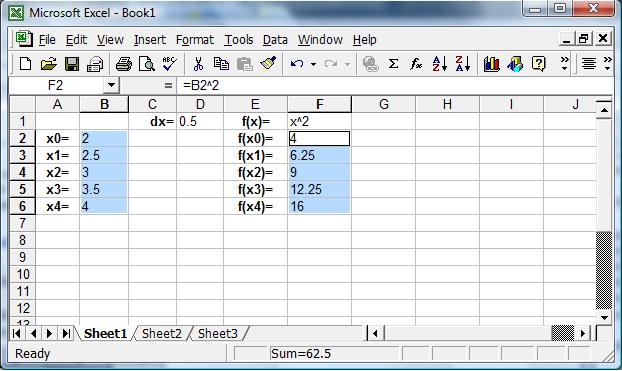Image resolution: width=622 pixels, height=371 pixels.
Task: Open the Data menu
Action: [275, 40]
